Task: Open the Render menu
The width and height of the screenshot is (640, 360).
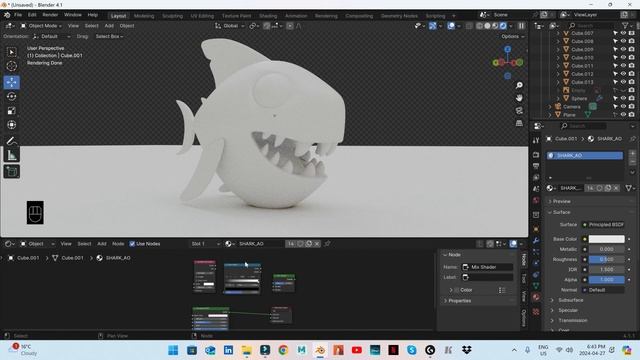Action: coord(50,15)
